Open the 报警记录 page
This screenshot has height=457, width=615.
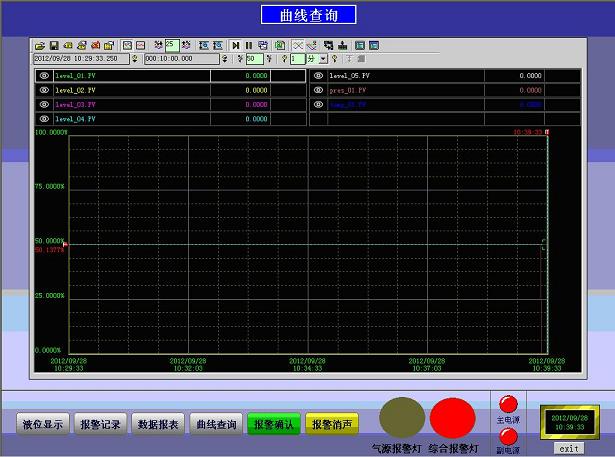[x=100, y=424]
